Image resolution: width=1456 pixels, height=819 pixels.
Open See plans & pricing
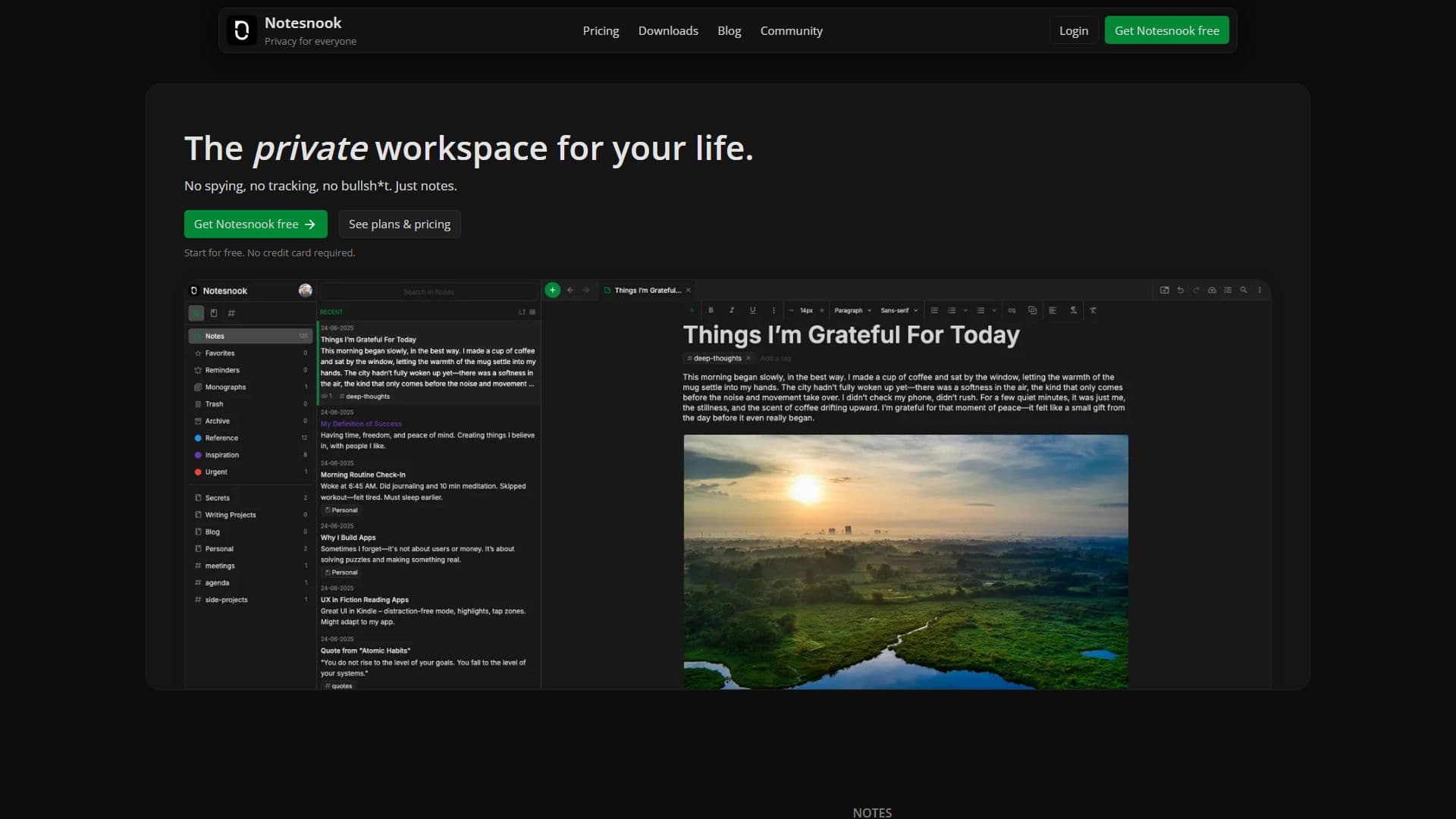point(400,224)
